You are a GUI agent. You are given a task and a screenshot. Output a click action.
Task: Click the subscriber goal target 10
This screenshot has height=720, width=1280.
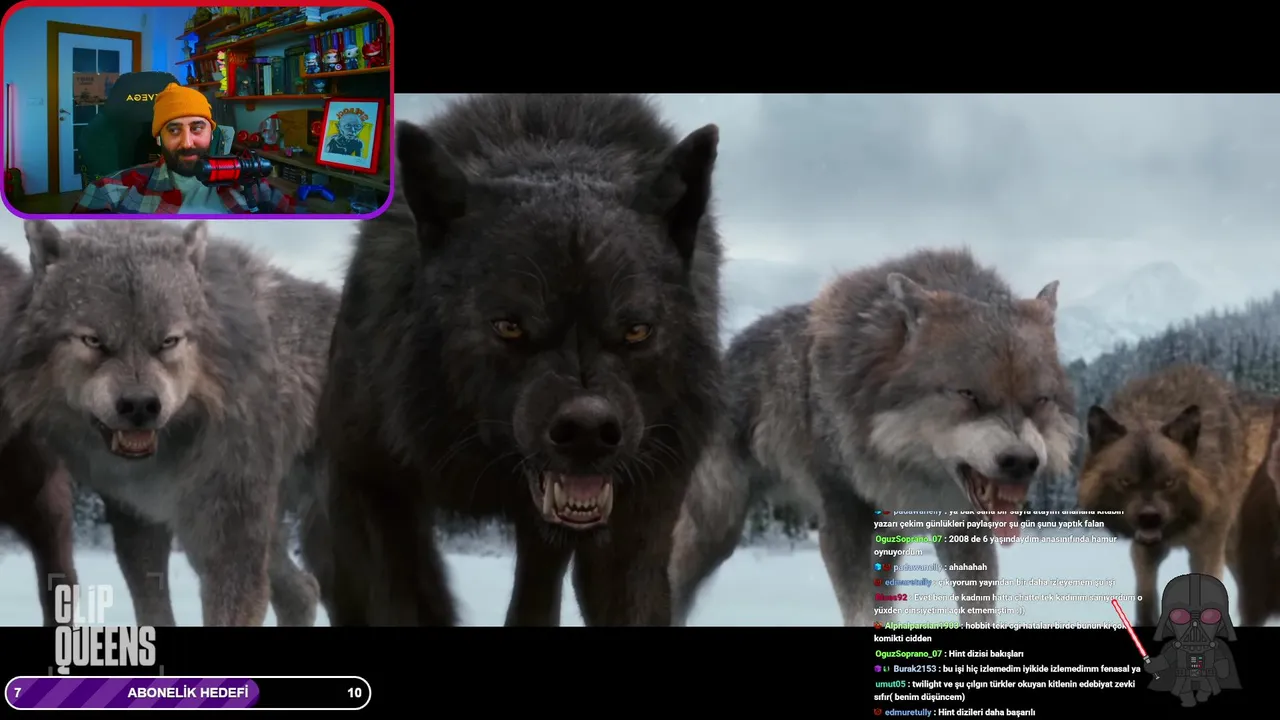coord(354,693)
